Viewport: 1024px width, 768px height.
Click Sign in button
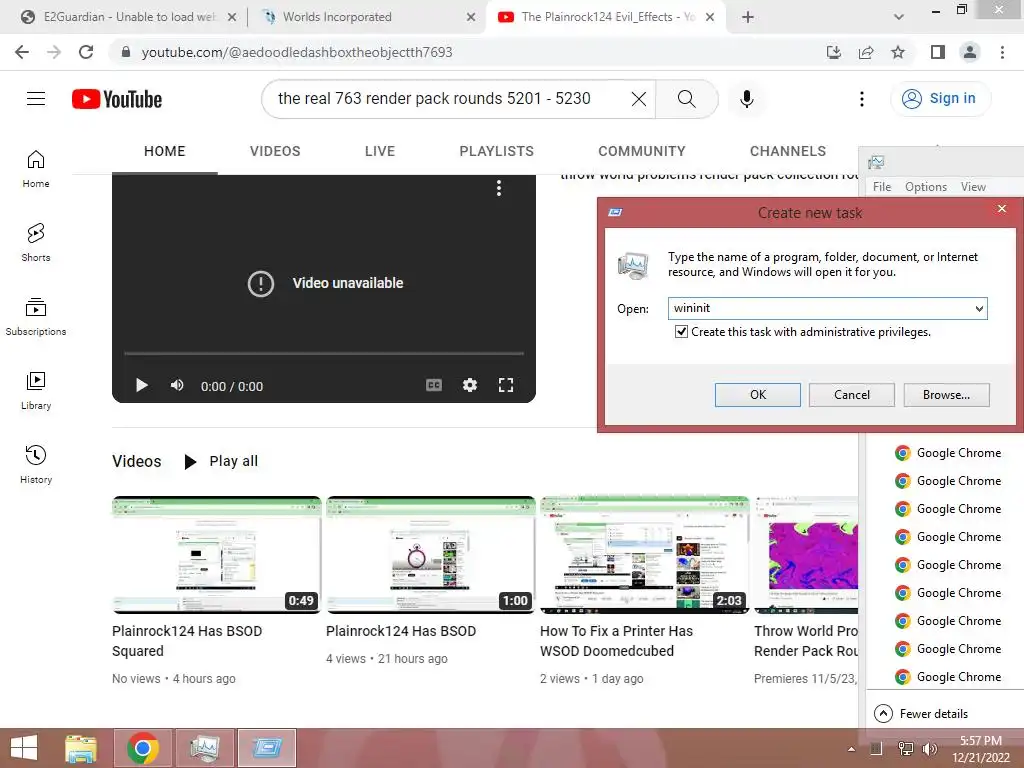click(x=940, y=99)
